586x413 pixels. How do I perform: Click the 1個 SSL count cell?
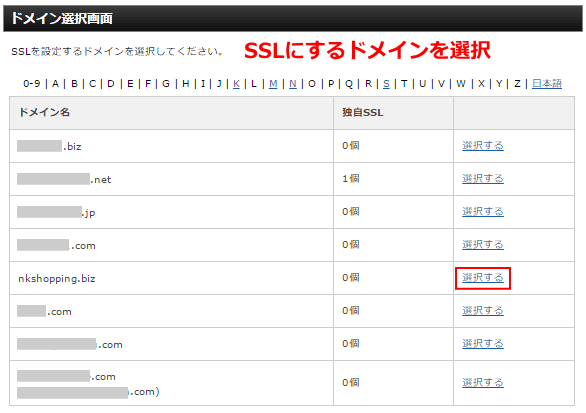pyautogui.click(x=351, y=179)
